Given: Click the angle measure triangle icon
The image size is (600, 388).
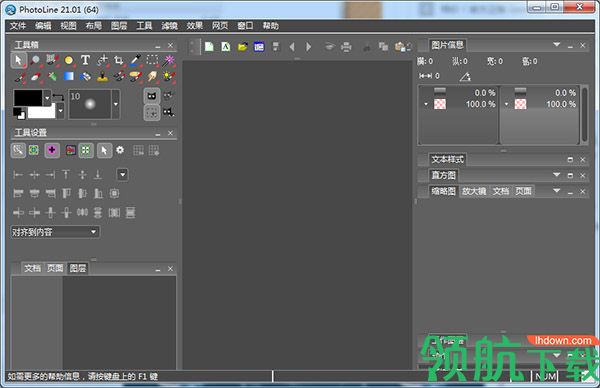Looking at the screenshot, I should pyautogui.click(x=465, y=77).
